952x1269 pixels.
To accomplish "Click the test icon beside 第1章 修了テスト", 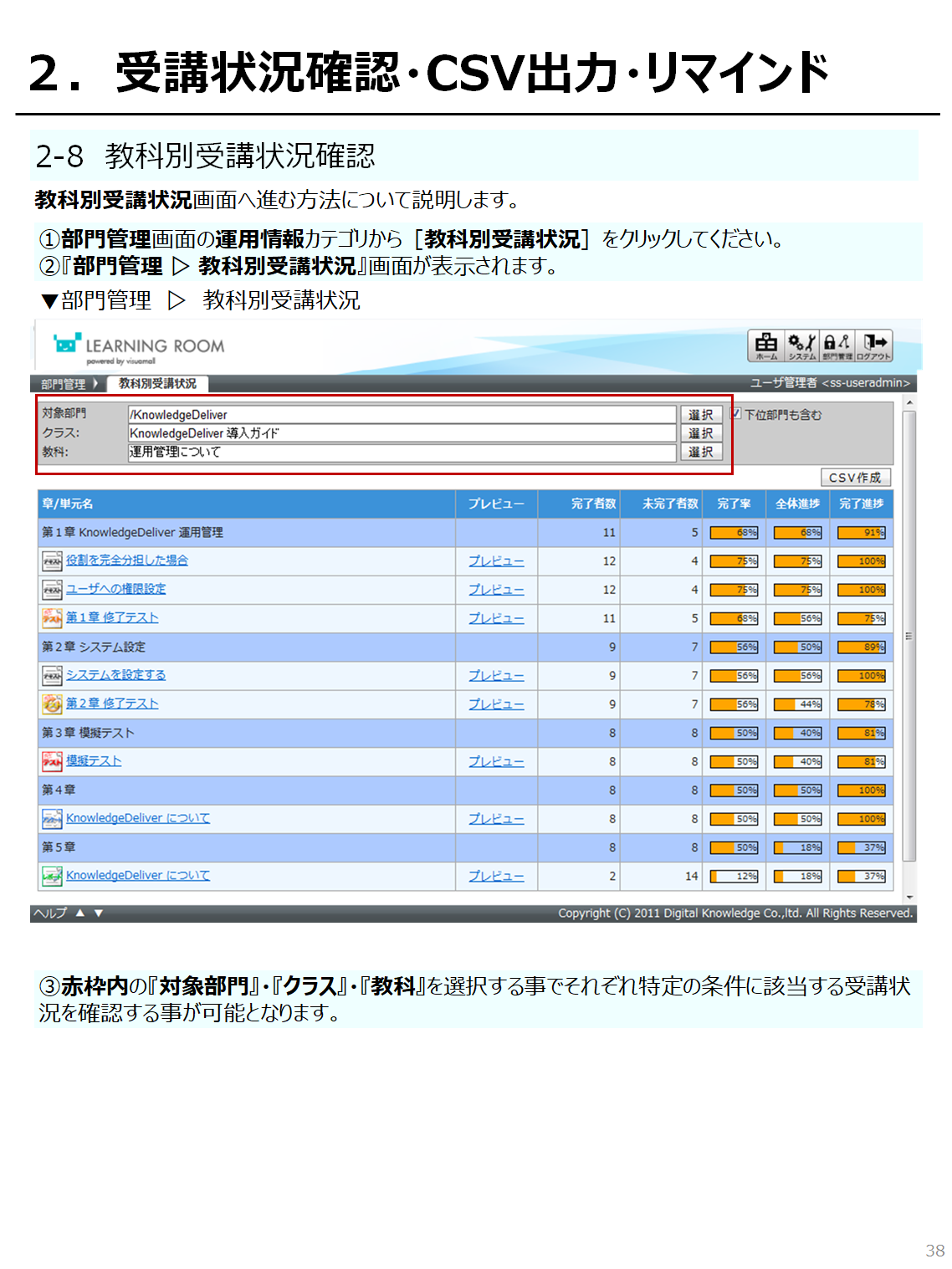I will tap(52, 618).
